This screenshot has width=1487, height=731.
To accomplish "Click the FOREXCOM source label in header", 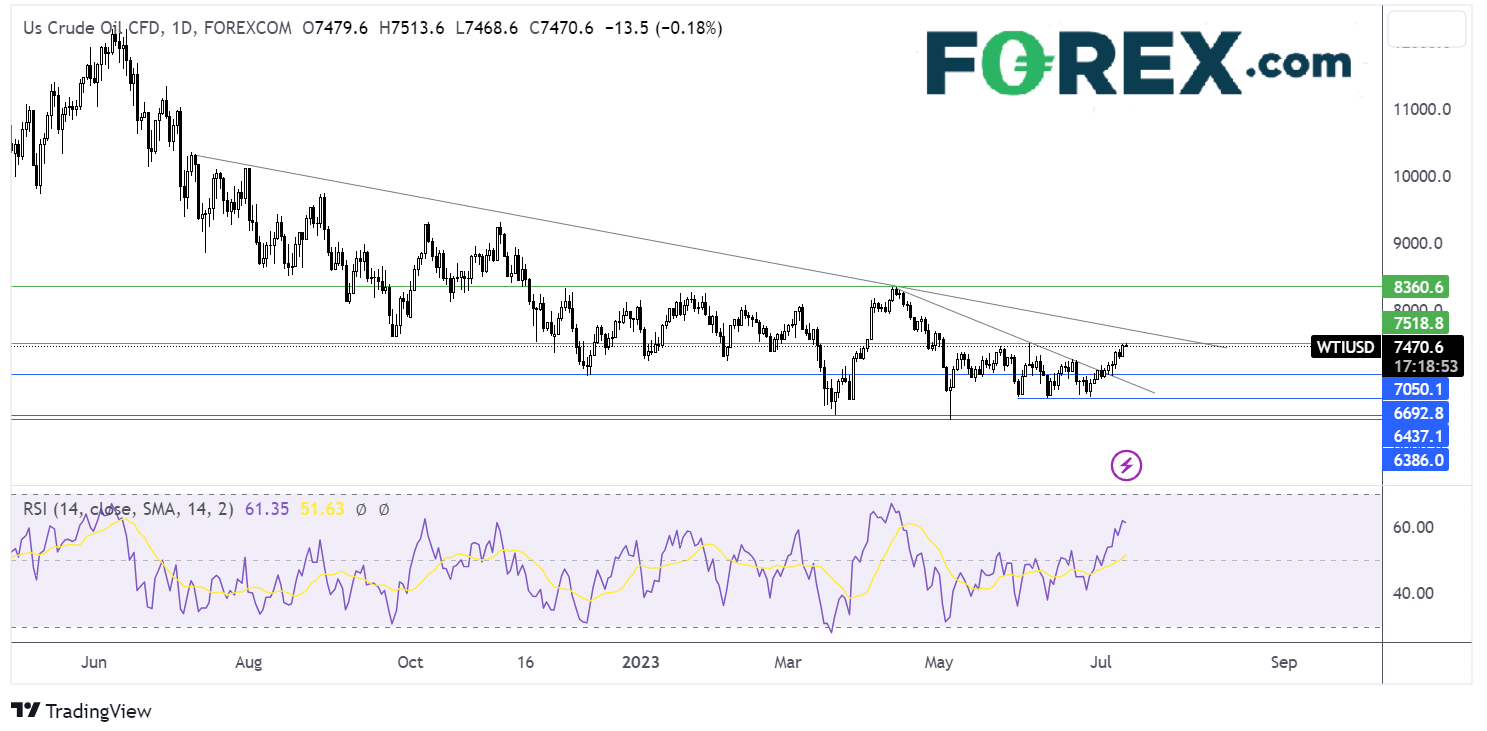I will click(x=247, y=29).
